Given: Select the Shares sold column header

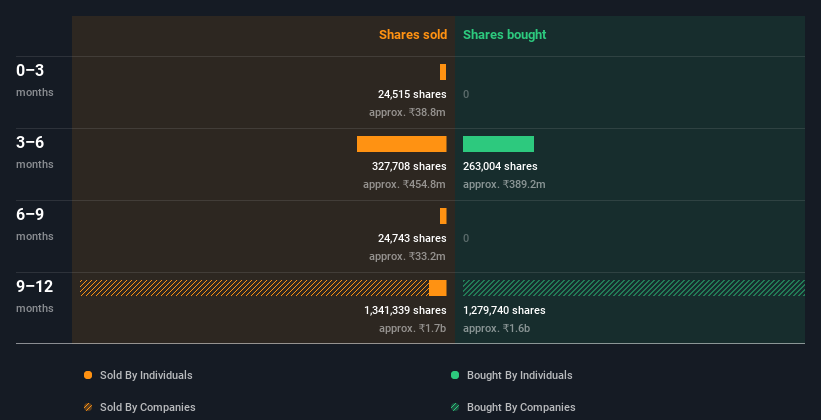Looking at the screenshot, I should coord(413,35).
